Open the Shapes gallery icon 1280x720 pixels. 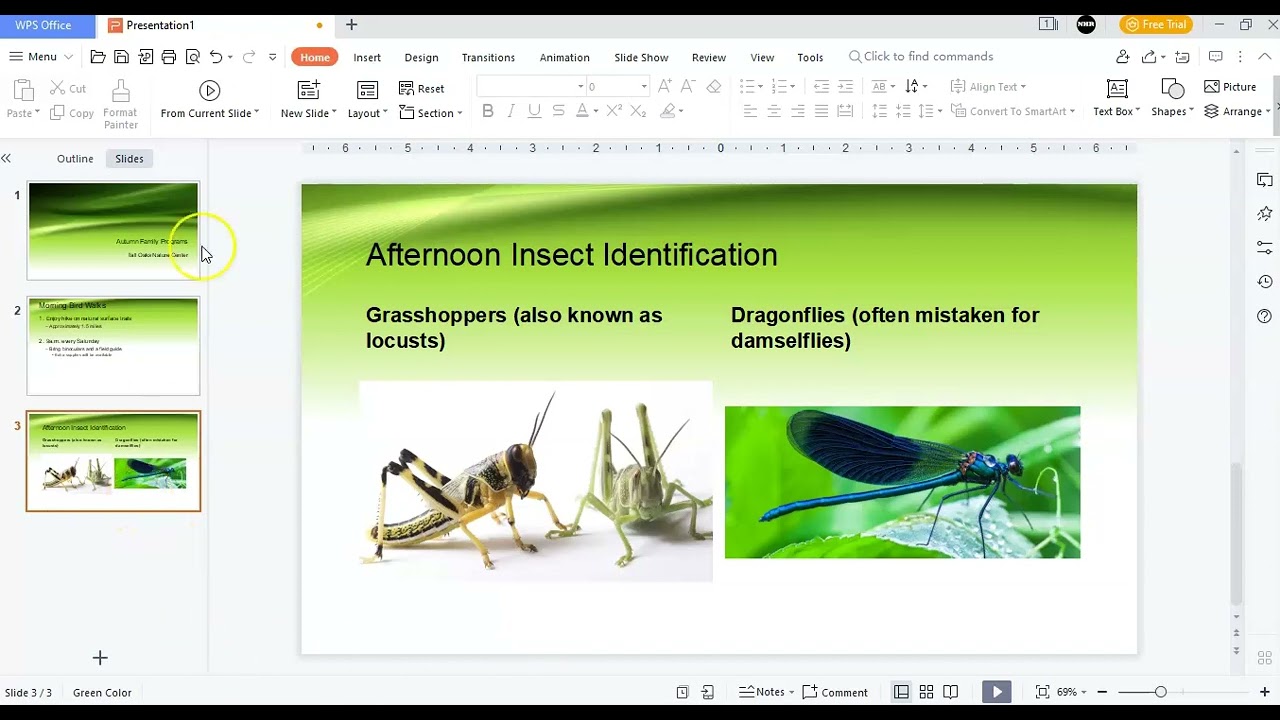pos(1172,89)
